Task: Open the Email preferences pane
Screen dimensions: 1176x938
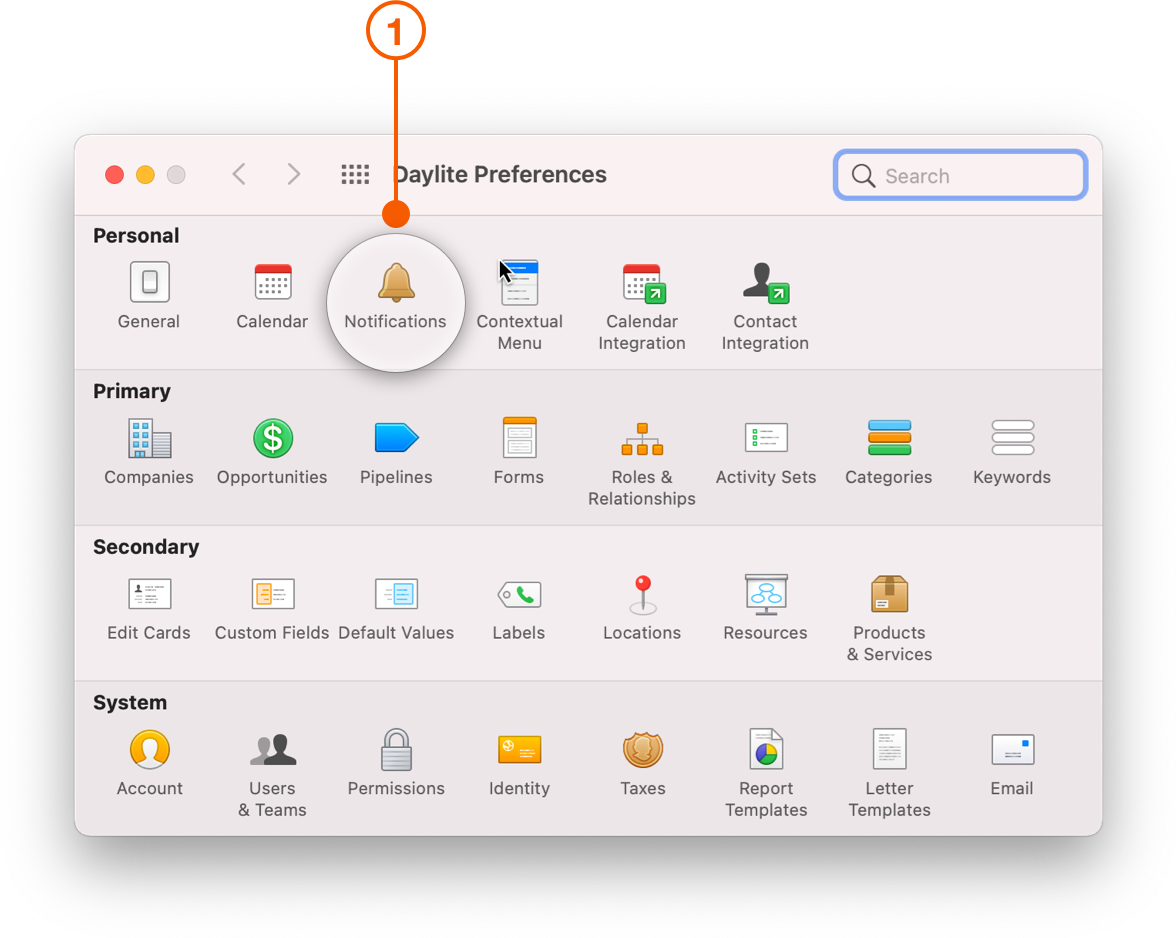Action: click(1012, 763)
